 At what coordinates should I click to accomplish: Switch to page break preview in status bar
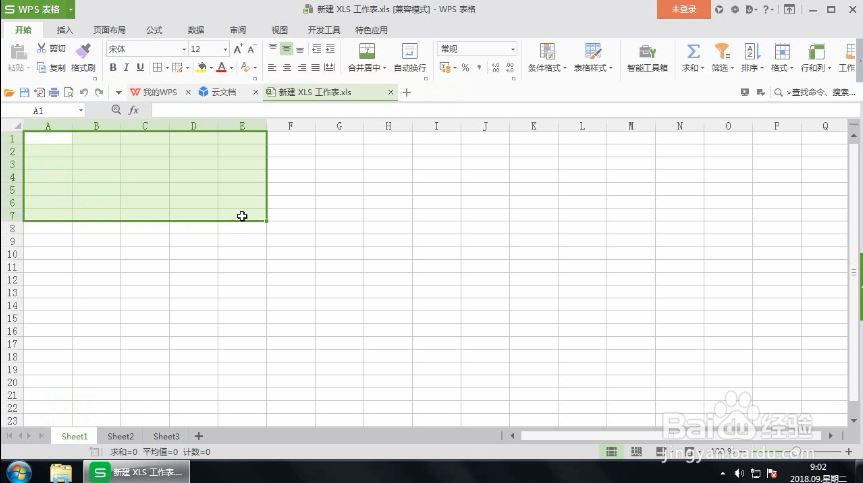tap(636, 452)
